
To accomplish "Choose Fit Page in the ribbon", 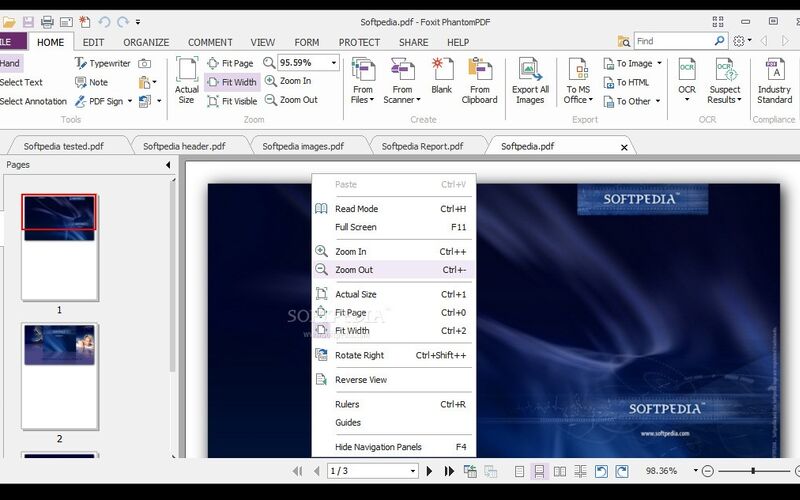I will point(230,63).
